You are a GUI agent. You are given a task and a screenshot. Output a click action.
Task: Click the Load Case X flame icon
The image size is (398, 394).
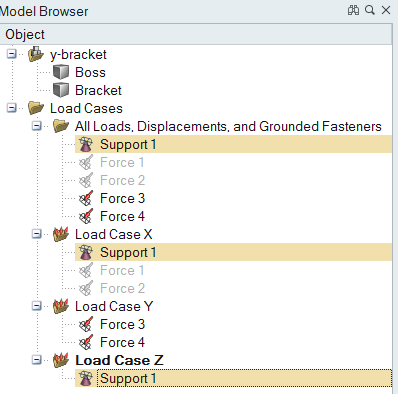point(61,234)
